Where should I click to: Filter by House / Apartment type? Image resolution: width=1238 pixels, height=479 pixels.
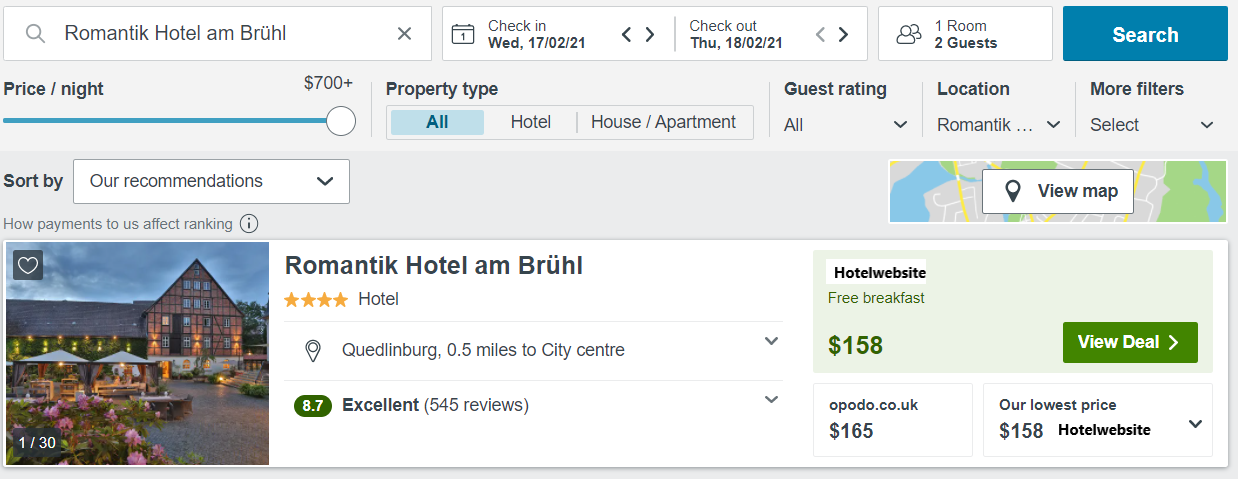pos(663,122)
